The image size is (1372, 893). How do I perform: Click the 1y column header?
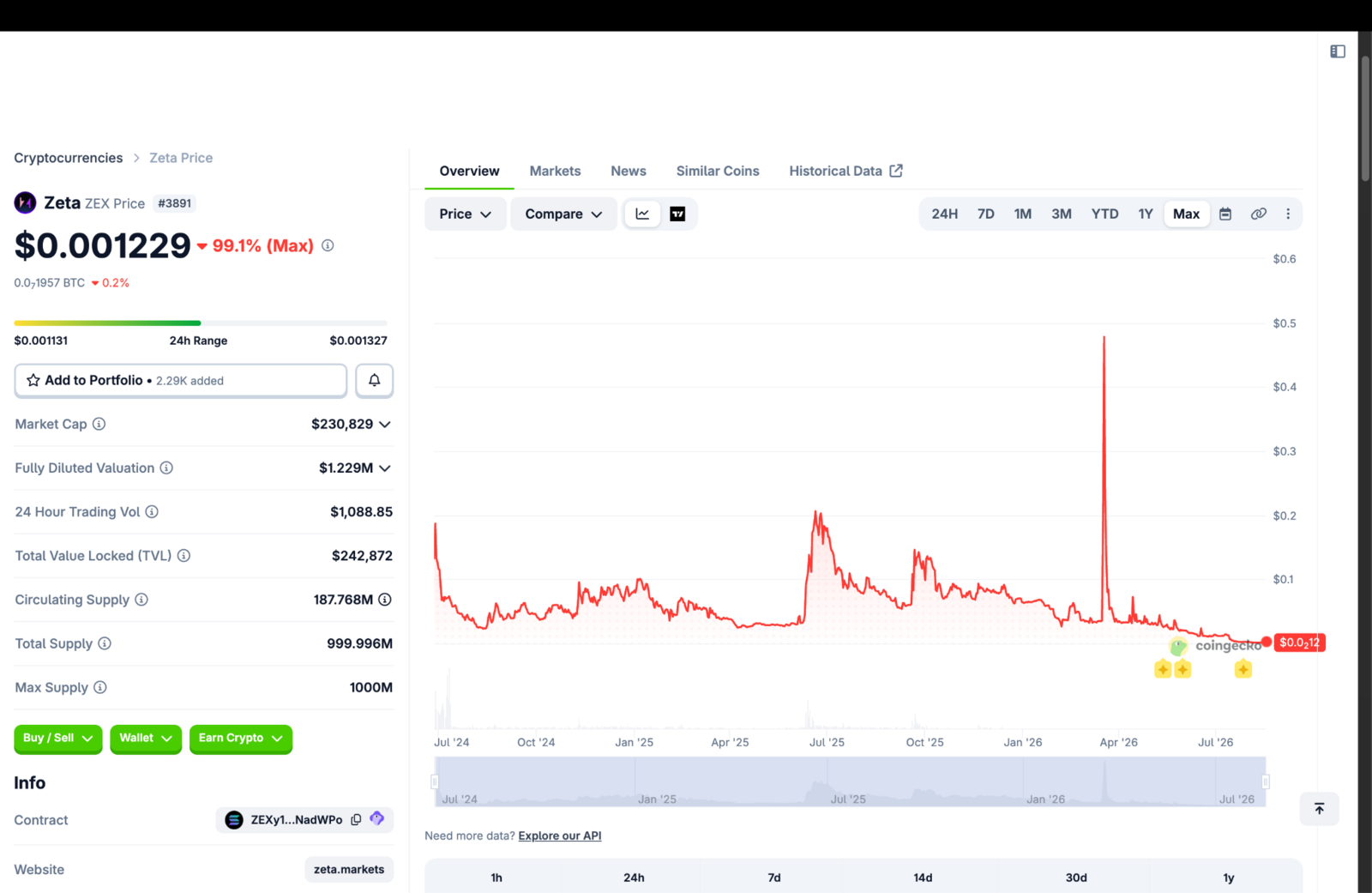tap(1229, 878)
